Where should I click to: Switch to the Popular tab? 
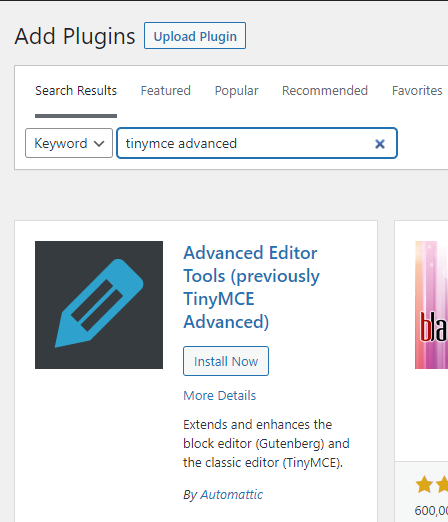point(236,91)
